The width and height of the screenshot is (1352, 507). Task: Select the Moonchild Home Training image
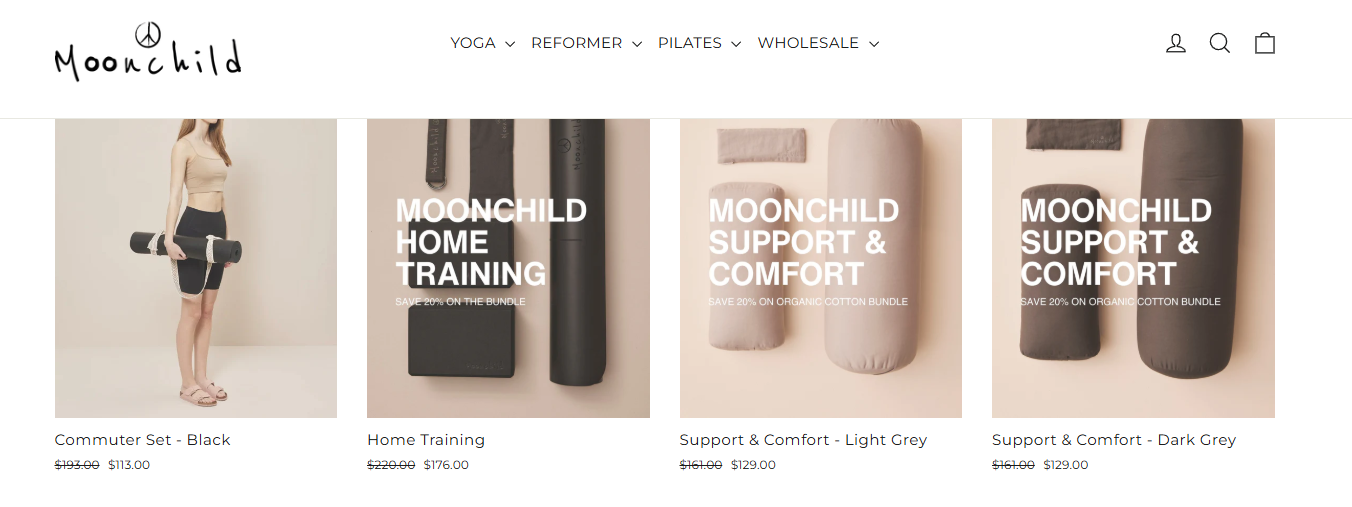pyautogui.click(x=508, y=268)
